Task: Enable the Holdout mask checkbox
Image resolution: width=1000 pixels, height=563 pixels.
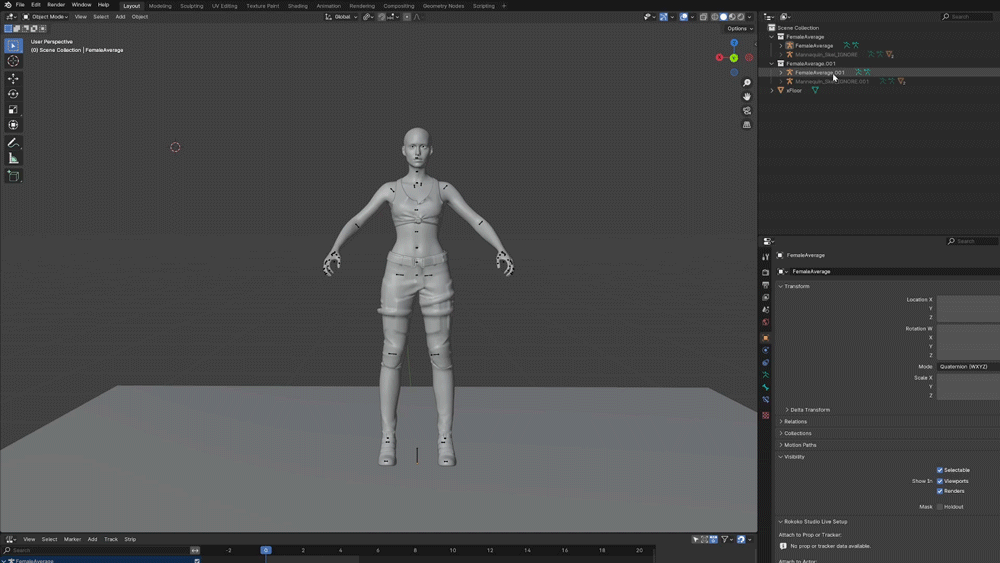Action: pyautogui.click(x=940, y=507)
